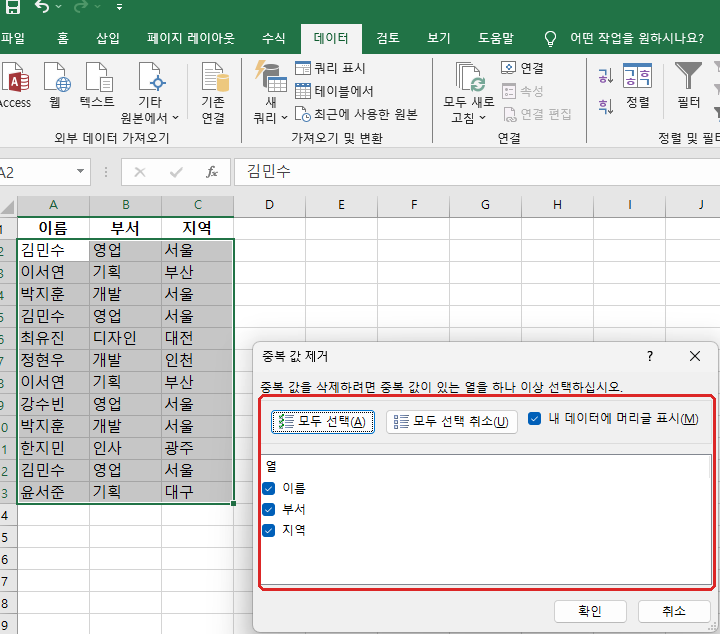
Task: Click the 취소 button
Action: coord(674,611)
